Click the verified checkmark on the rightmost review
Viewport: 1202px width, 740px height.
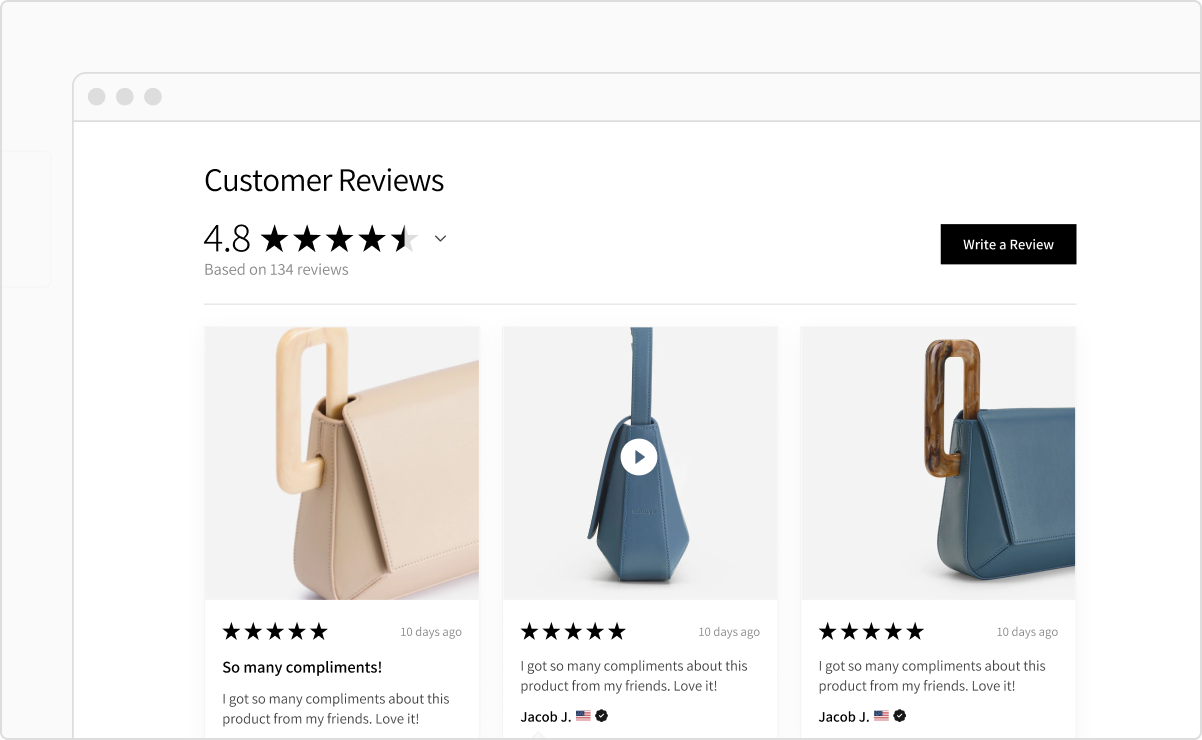(898, 716)
